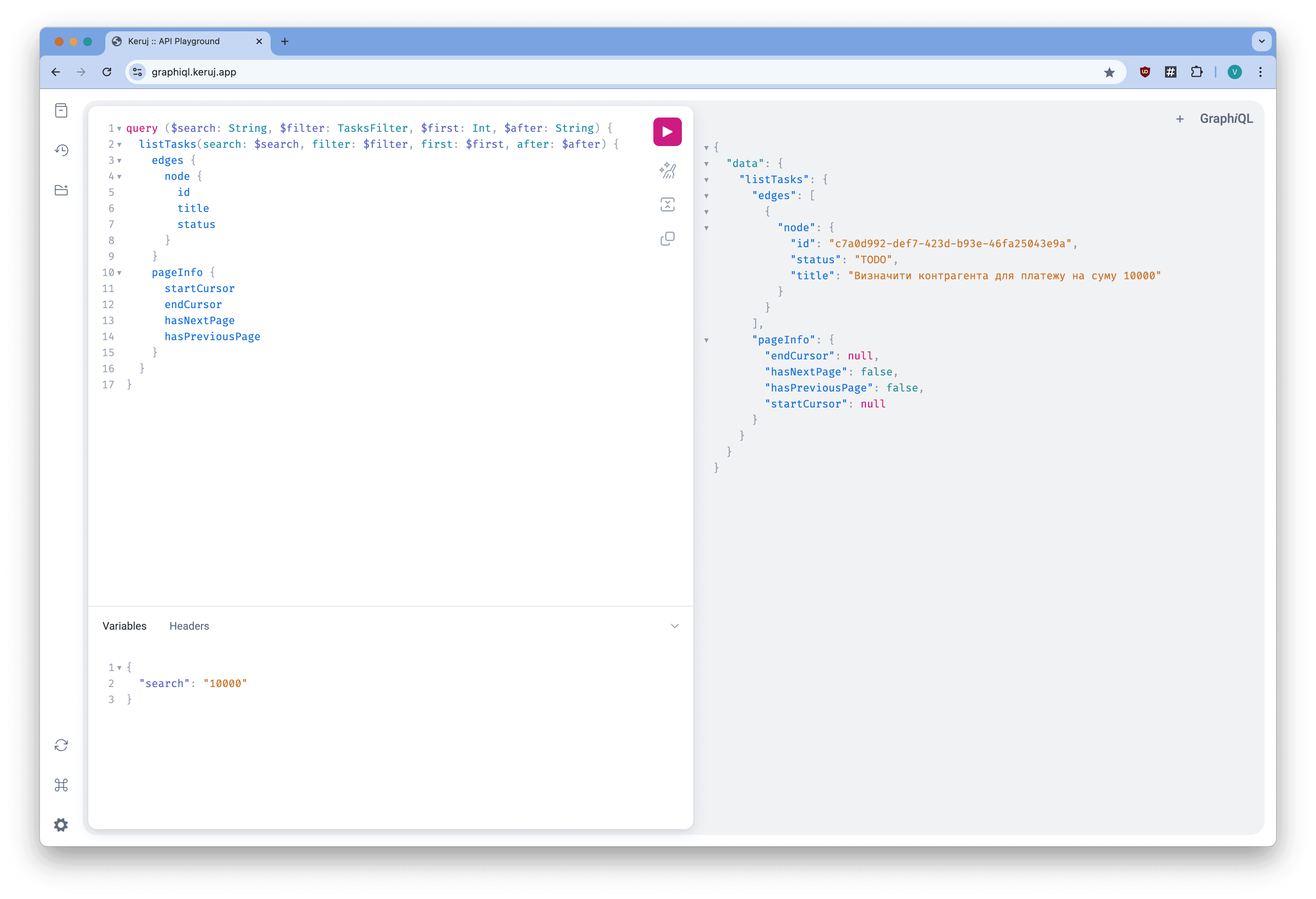
Task: Open the uBlock Origin extension
Action: [x=1144, y=72]
